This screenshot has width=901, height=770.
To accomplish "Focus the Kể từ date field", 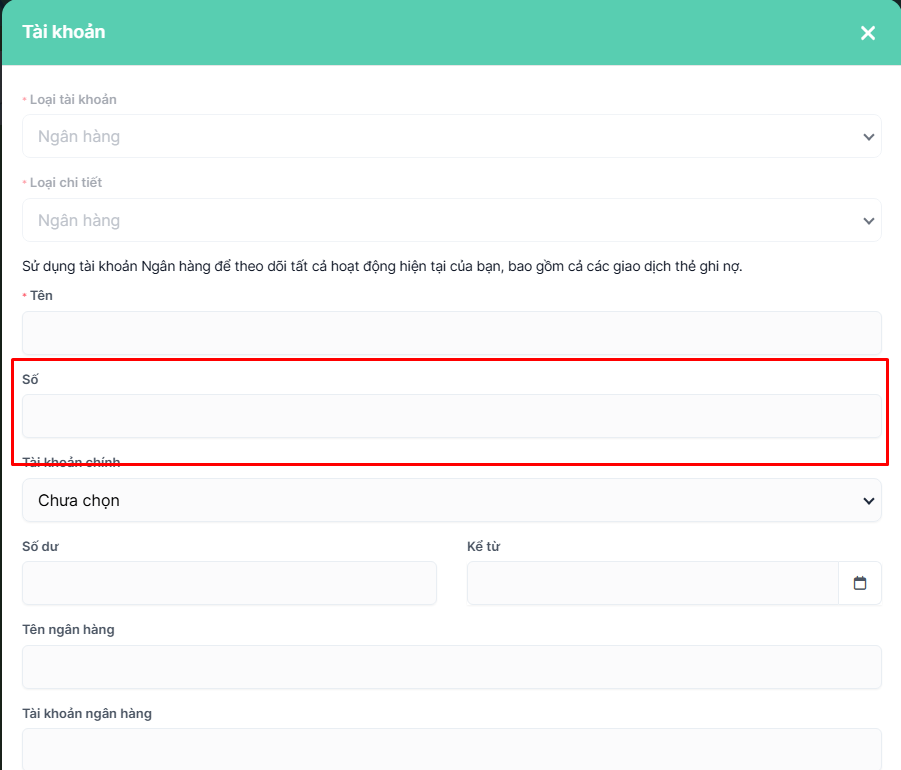I will click(652, 583).
